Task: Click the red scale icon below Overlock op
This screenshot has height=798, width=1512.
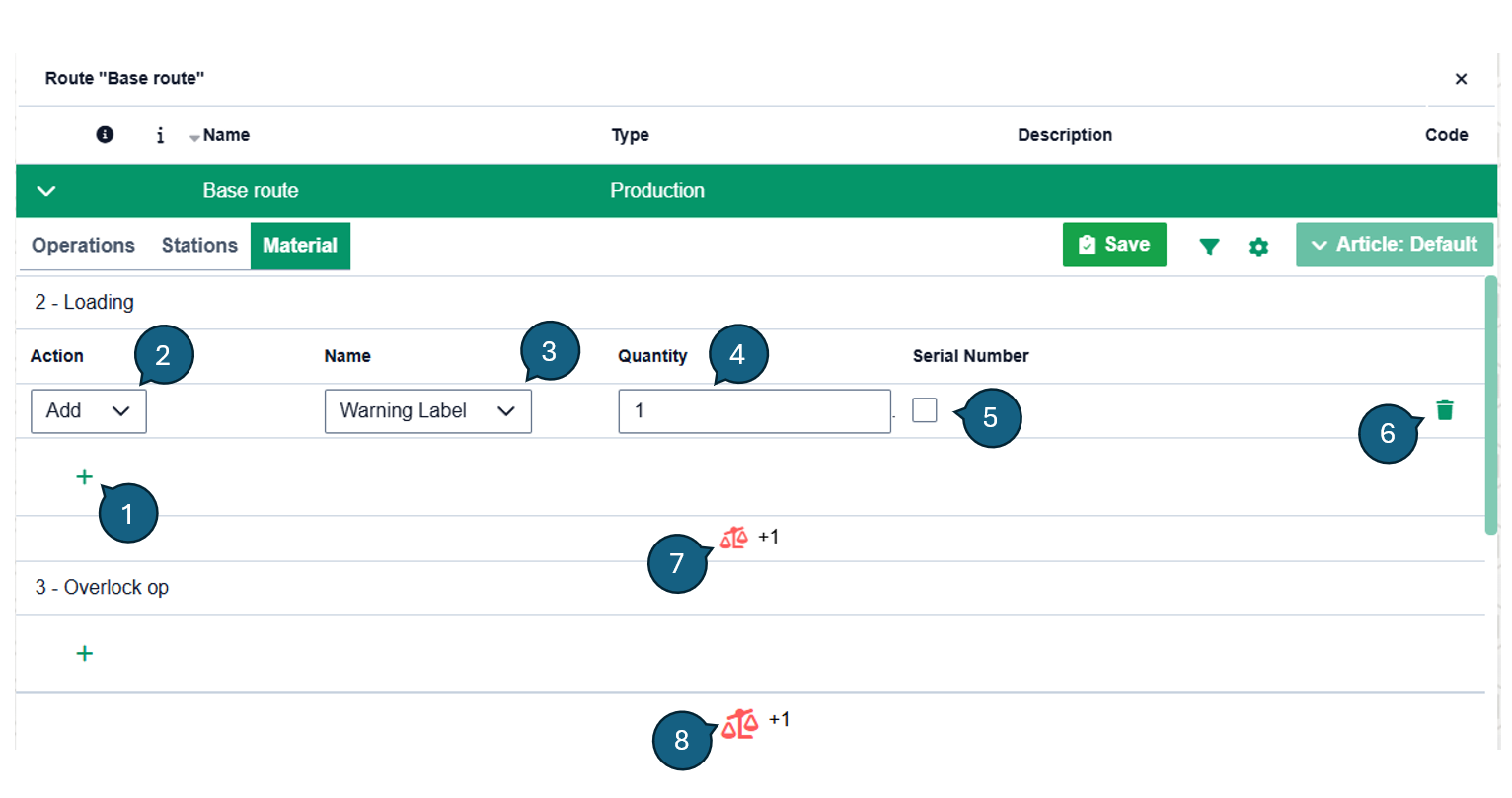Action: point(739,724)
